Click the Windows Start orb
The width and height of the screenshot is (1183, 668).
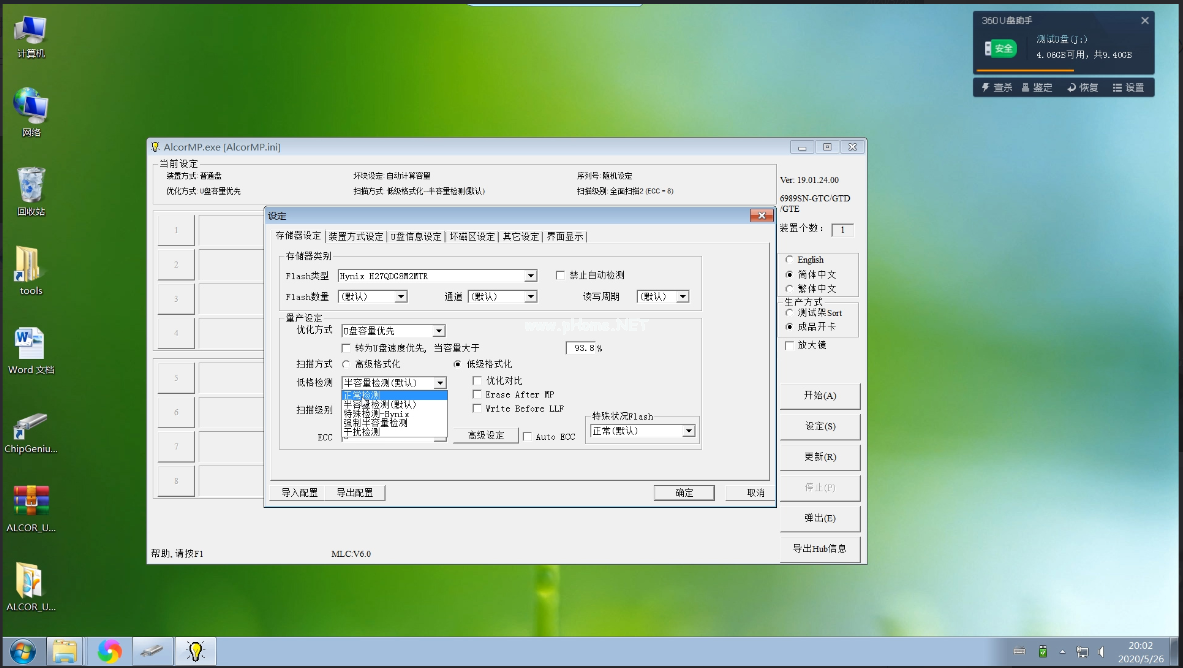[x=21, y=652]
